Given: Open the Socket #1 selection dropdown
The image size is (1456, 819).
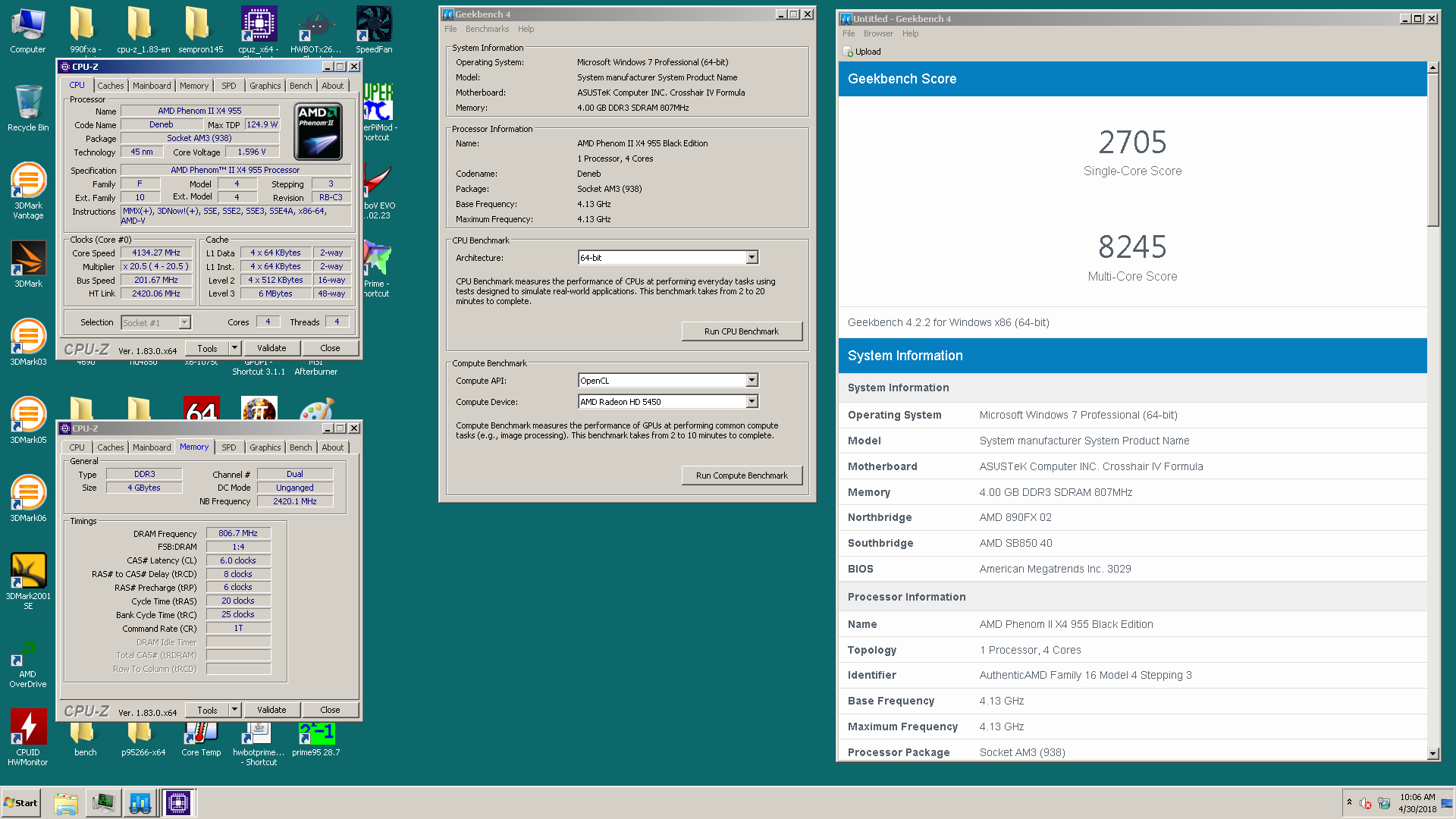Looking at the screenshot, I should [184, 322].
